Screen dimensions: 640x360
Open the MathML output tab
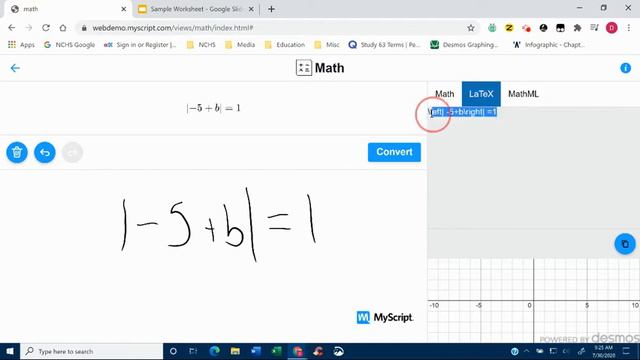tap(523, 94)
